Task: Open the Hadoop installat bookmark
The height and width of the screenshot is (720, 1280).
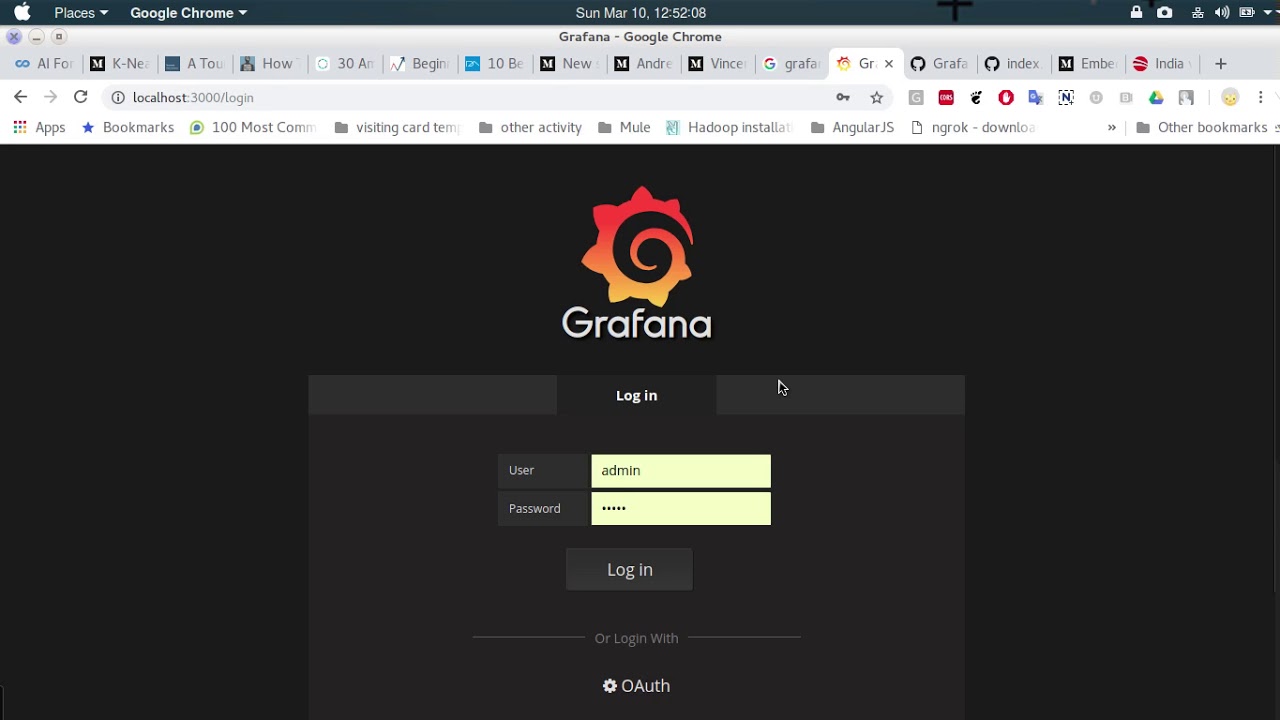Action: pyautogui.click(x=729, y=127)
